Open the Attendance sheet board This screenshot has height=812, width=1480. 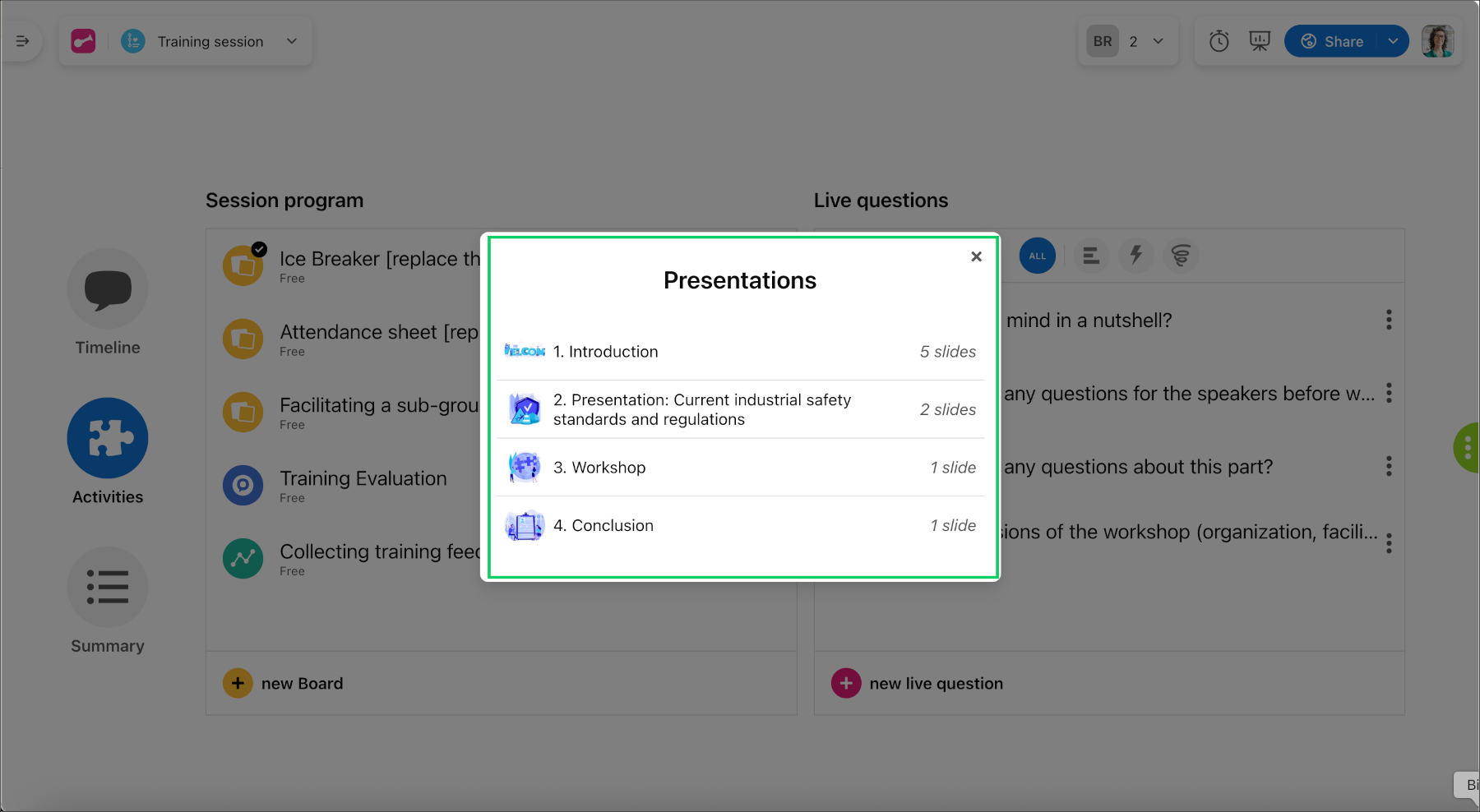(x=378, y=339)
